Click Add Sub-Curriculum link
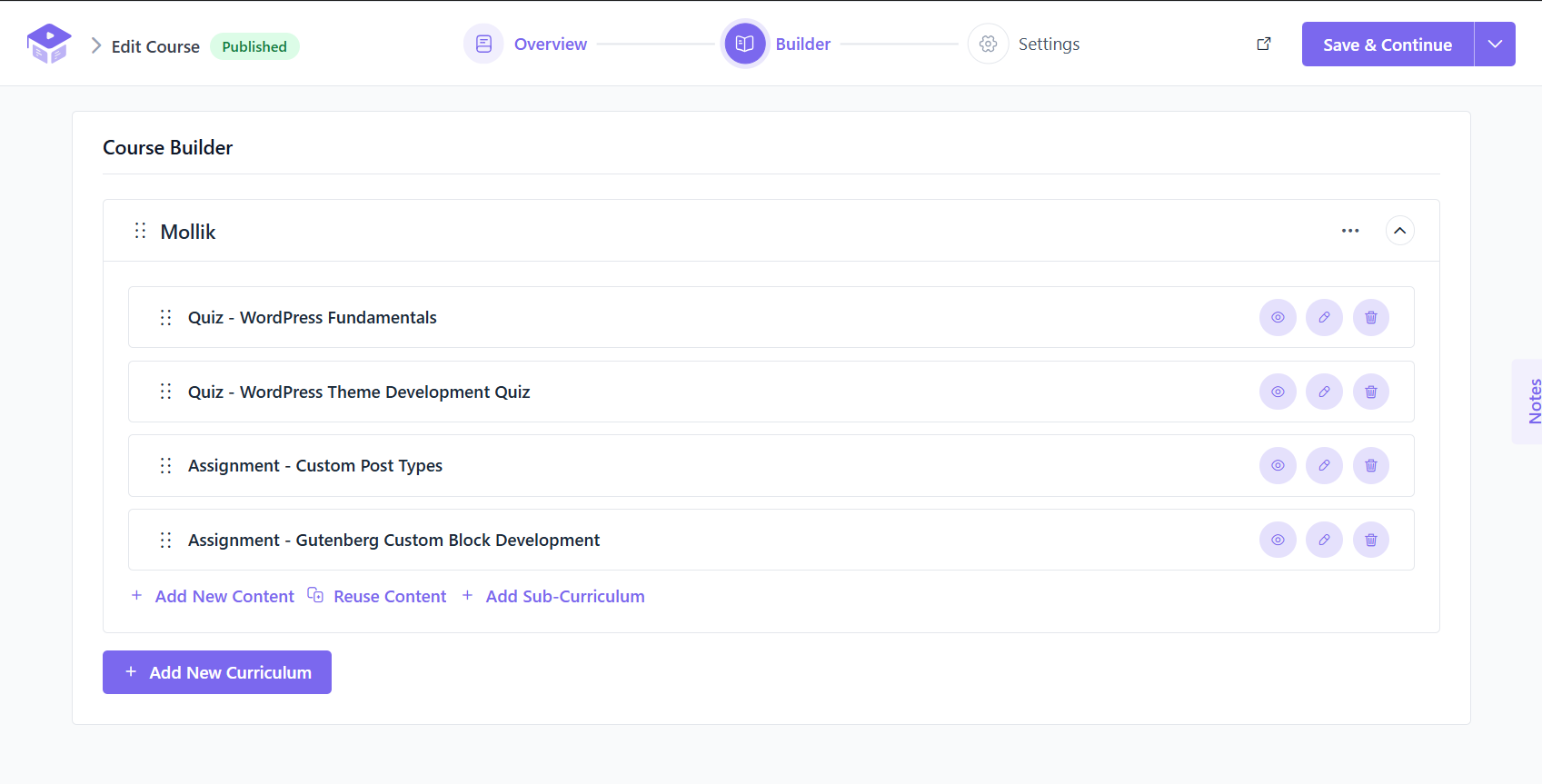The height and width of the screenshot is (784, 1542). (553, 596)
